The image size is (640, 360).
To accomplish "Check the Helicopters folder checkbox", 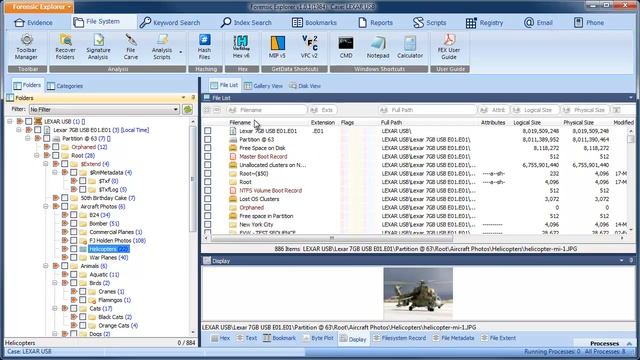I will pos(73,249).
